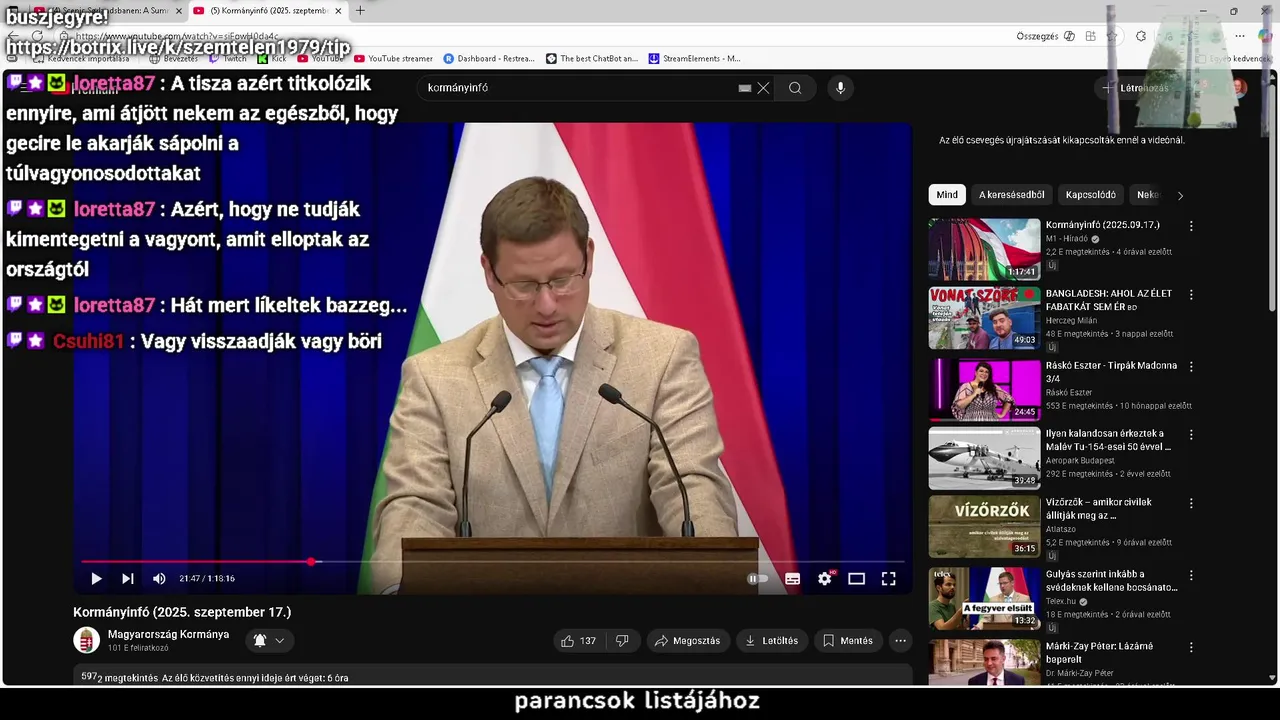Open options menu for Kormányinfó M1 video
Screen dimensions: 1280x720
(x=1191, y=226)
